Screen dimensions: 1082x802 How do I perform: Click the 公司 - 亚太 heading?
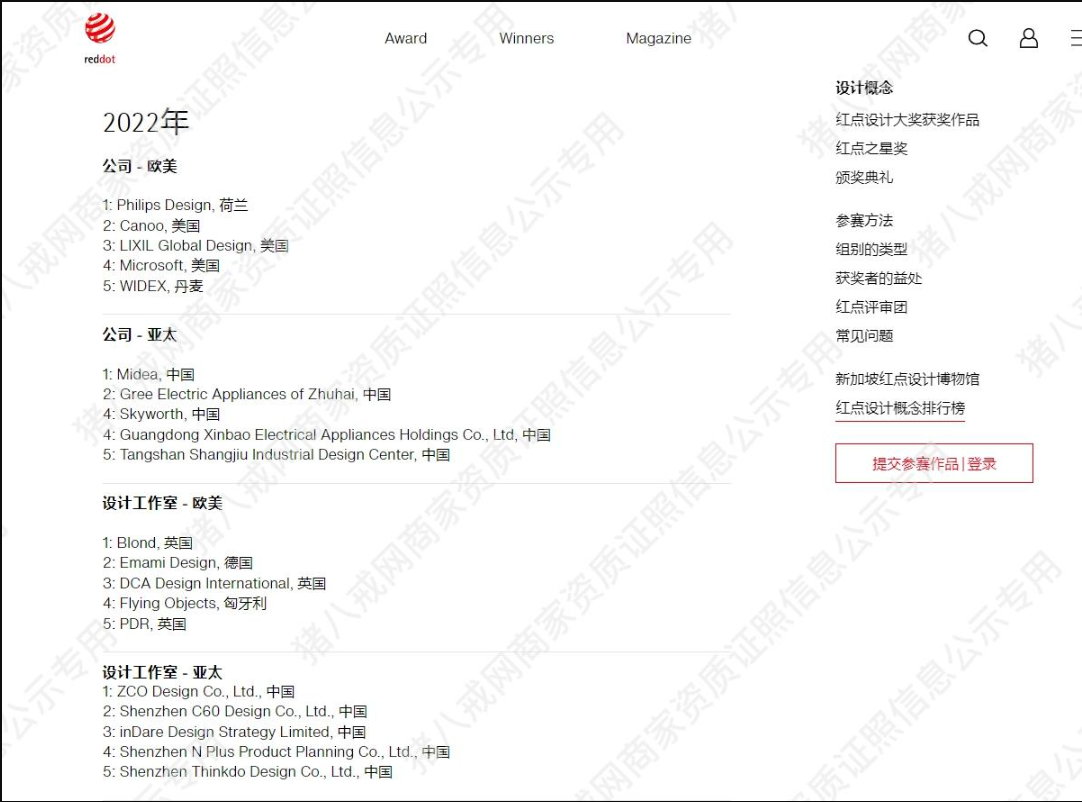139,335
